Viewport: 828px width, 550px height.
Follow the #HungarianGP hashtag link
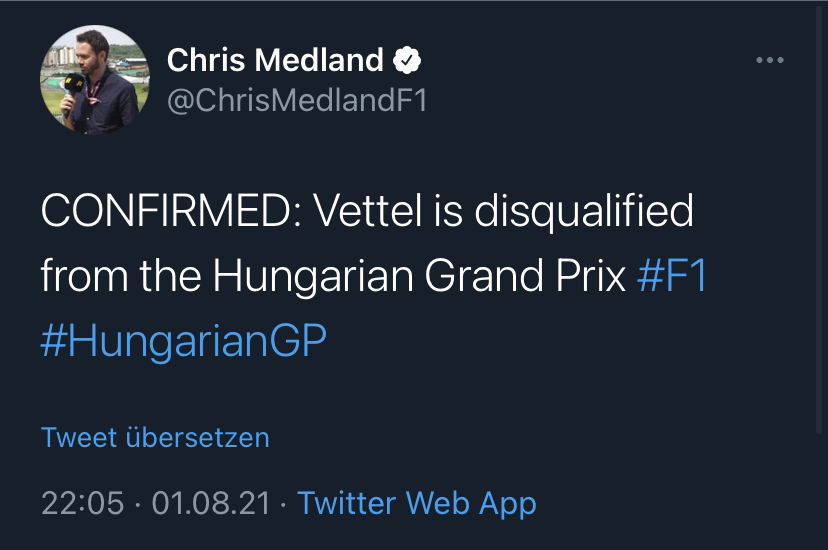coord(184,341)
